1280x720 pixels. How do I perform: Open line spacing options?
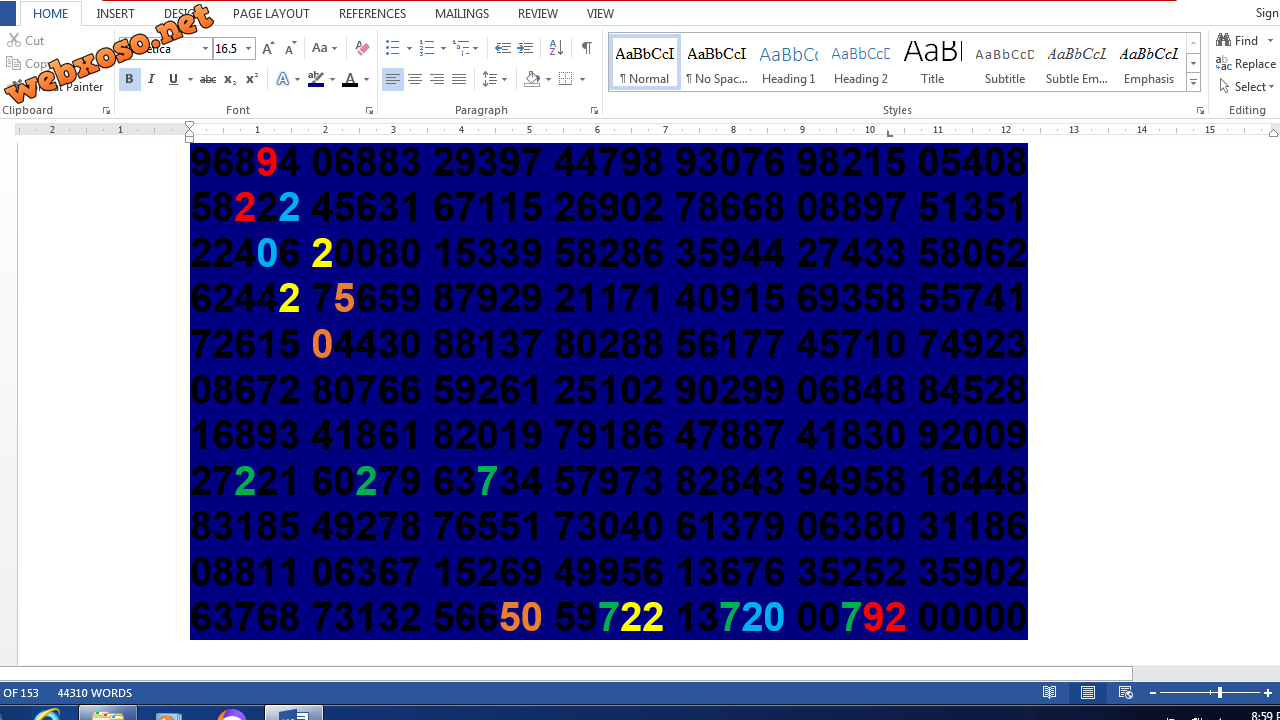pyautogui.click(x=490, y=79)
